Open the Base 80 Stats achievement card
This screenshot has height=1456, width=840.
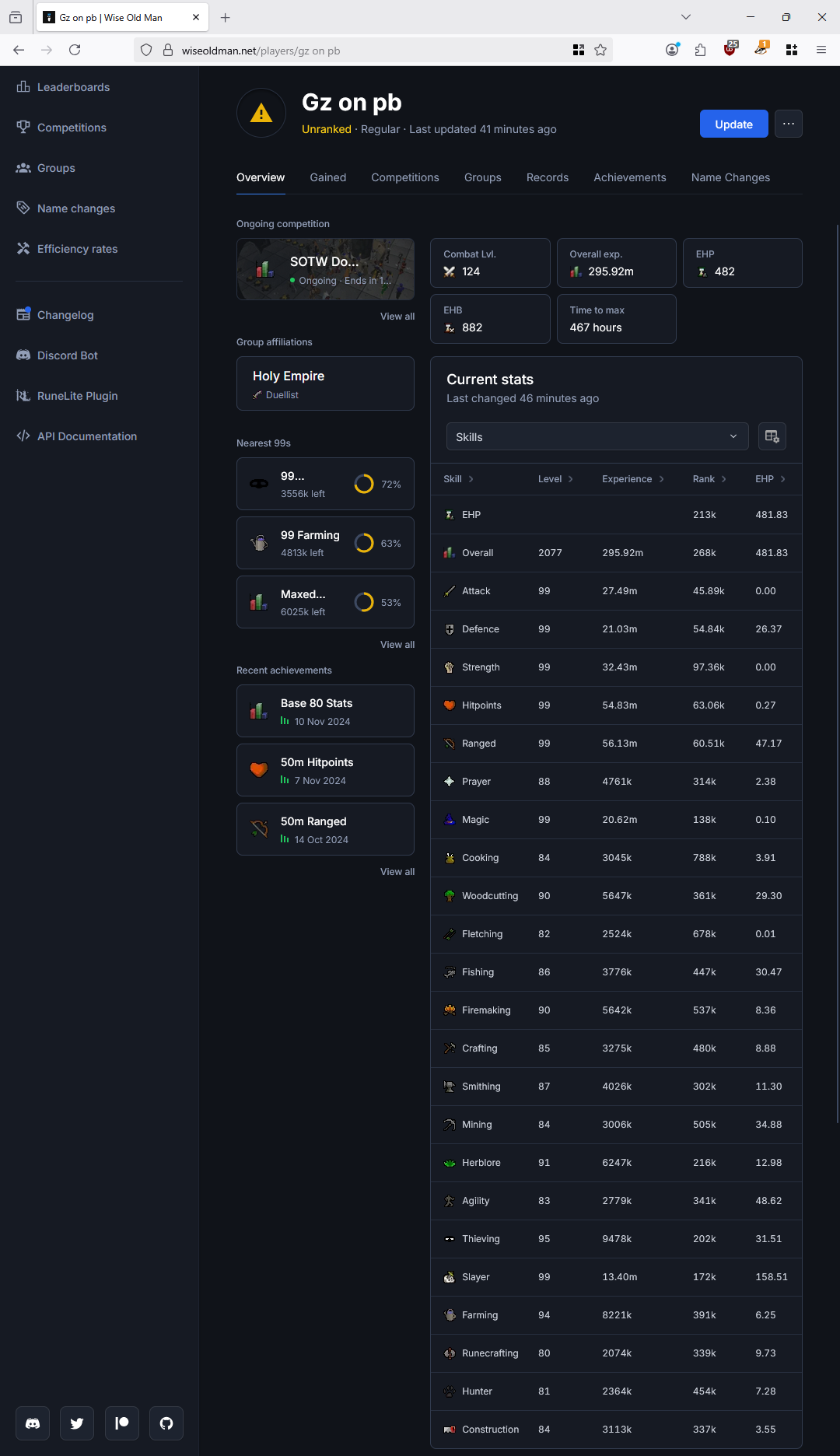[325, 711]
